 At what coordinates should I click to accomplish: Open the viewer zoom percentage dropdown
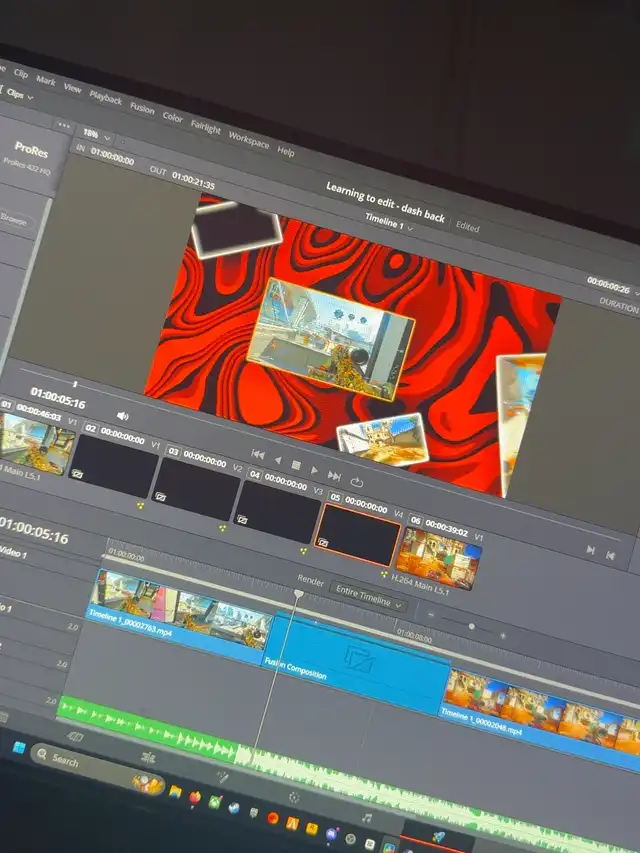pyautogui.click(x=96, y=135)
